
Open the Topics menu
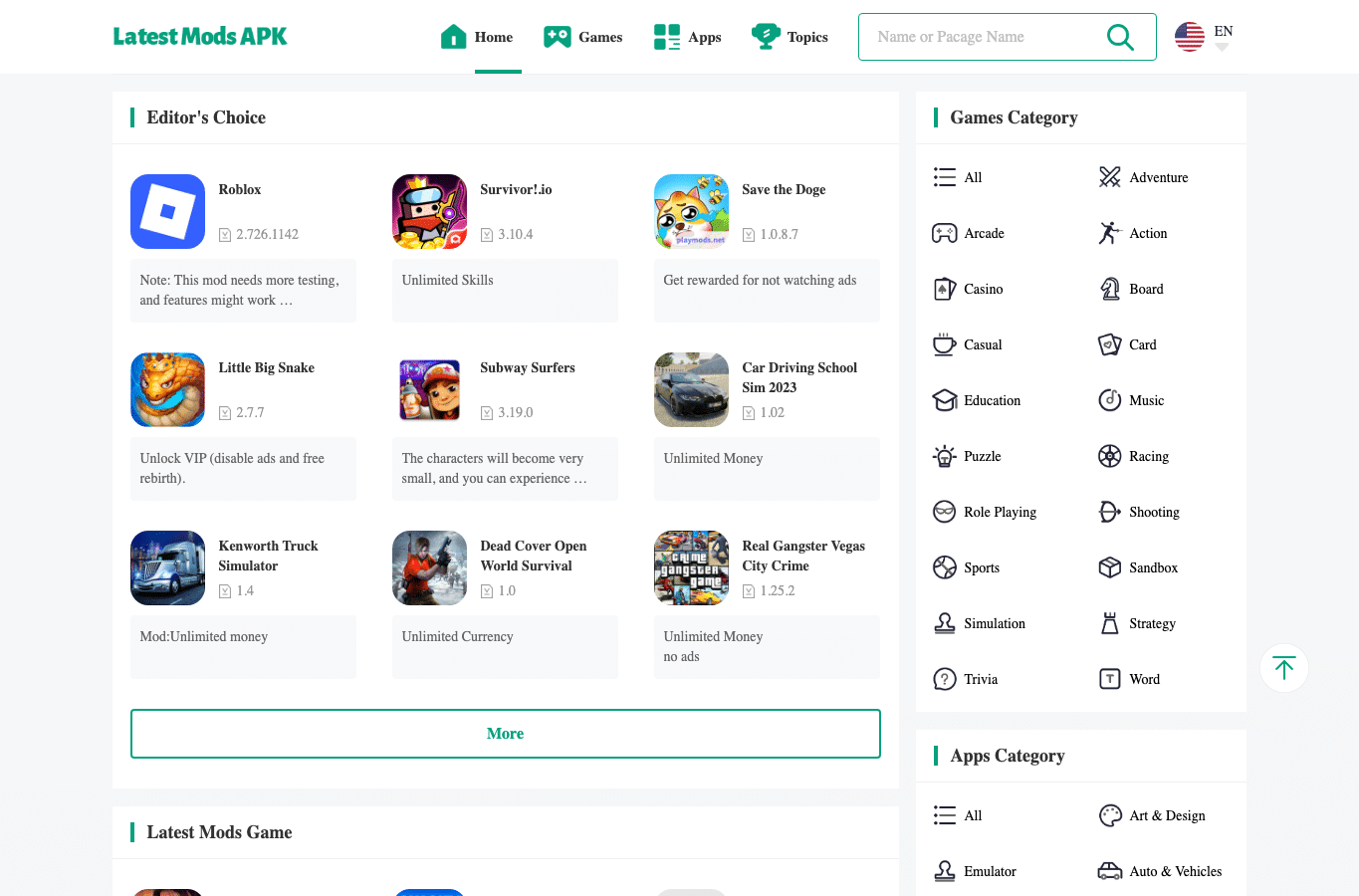point(790,37)
